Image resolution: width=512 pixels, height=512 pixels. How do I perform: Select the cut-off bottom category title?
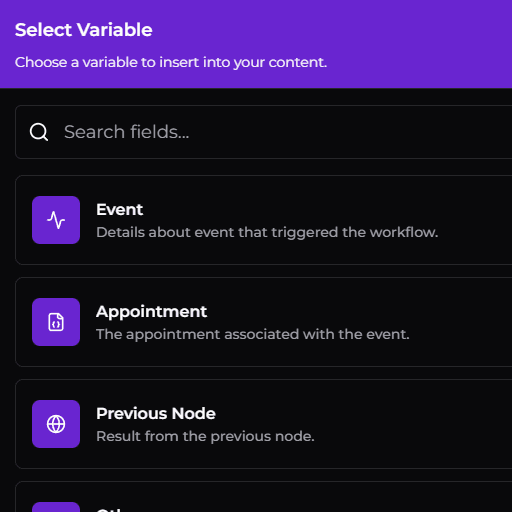pos(109,510)
